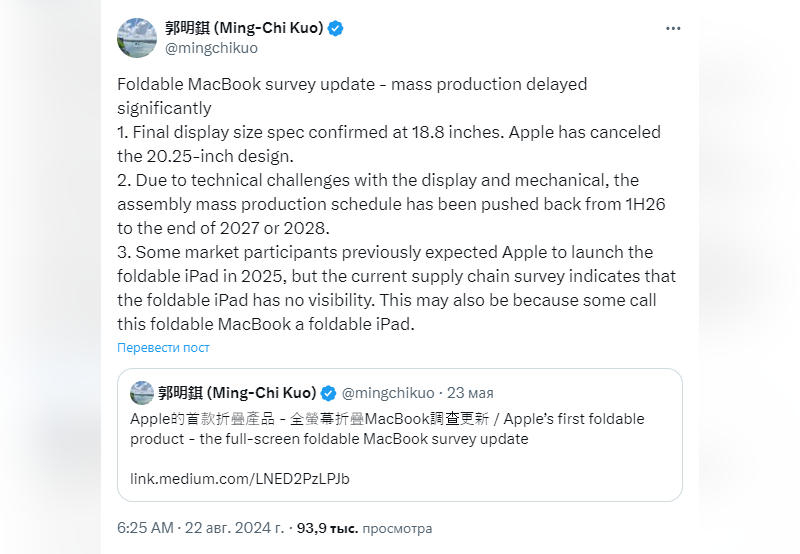Click the verified badge beside the author name
This screenshot has width=800, height=554.
pos(336,29)
